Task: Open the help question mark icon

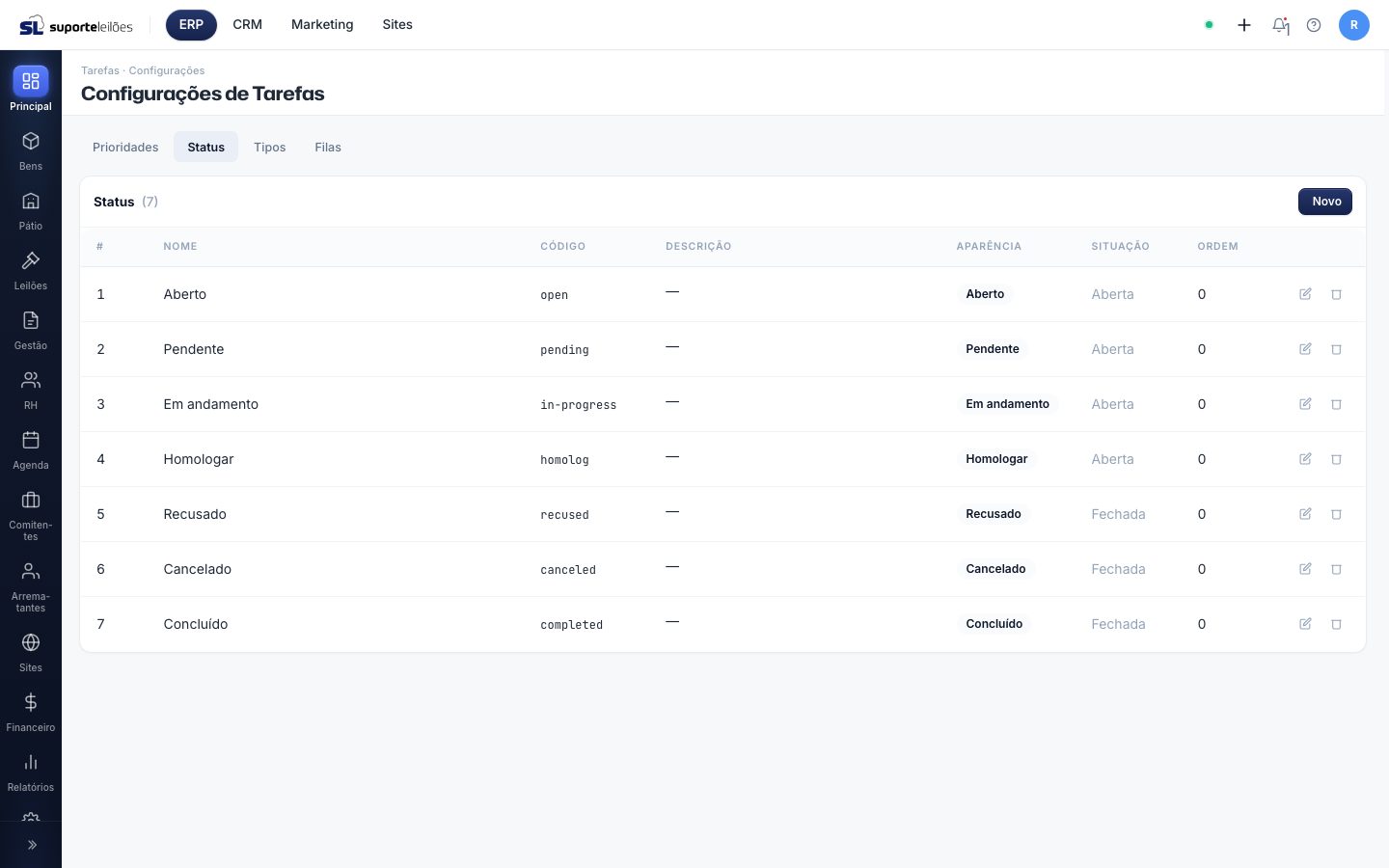Action: coord(1314,25)
